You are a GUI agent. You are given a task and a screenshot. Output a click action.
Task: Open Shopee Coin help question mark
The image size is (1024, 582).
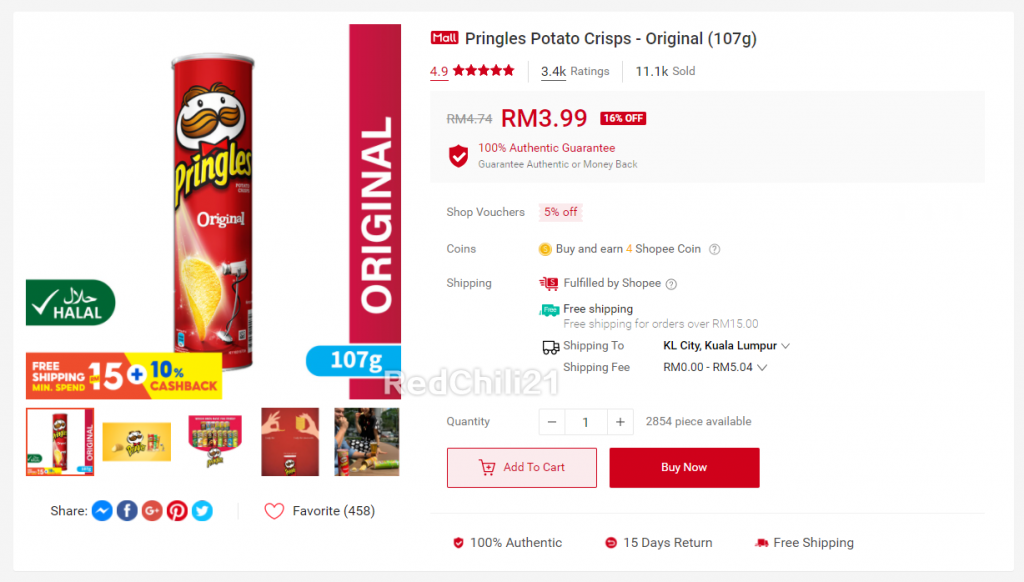(x=714, y=249)
